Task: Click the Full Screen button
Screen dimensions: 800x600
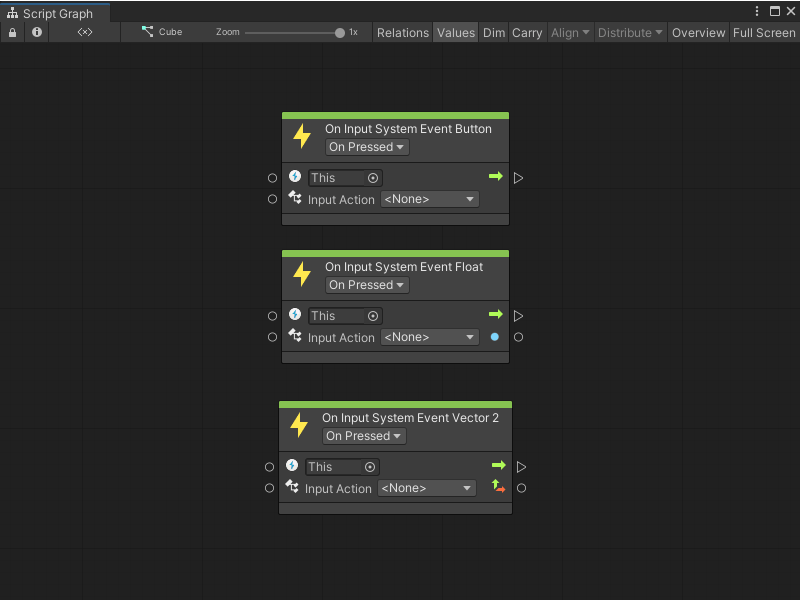Action: [x=764, y=32]
